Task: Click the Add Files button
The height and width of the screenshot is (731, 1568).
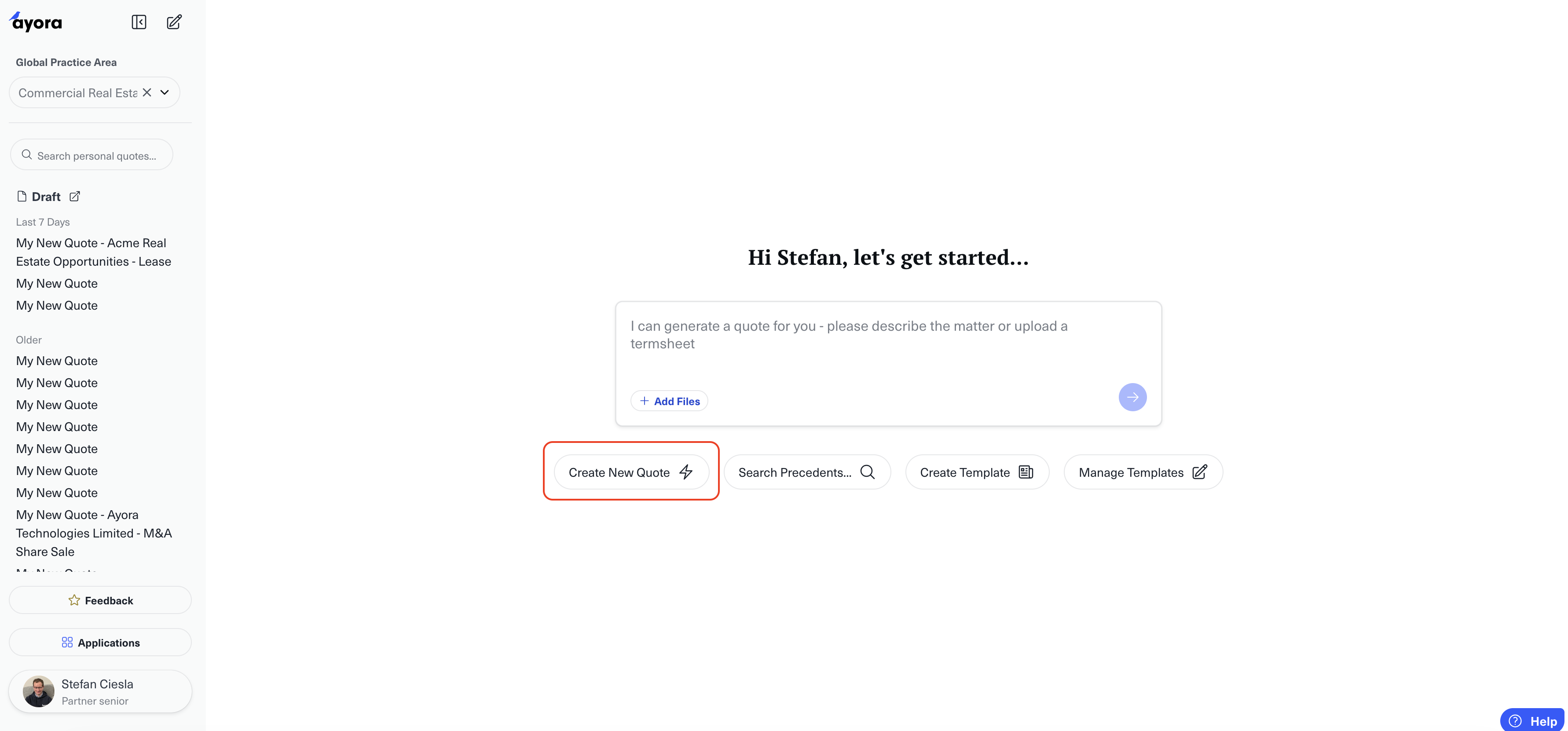Action: tap(670, 401)
